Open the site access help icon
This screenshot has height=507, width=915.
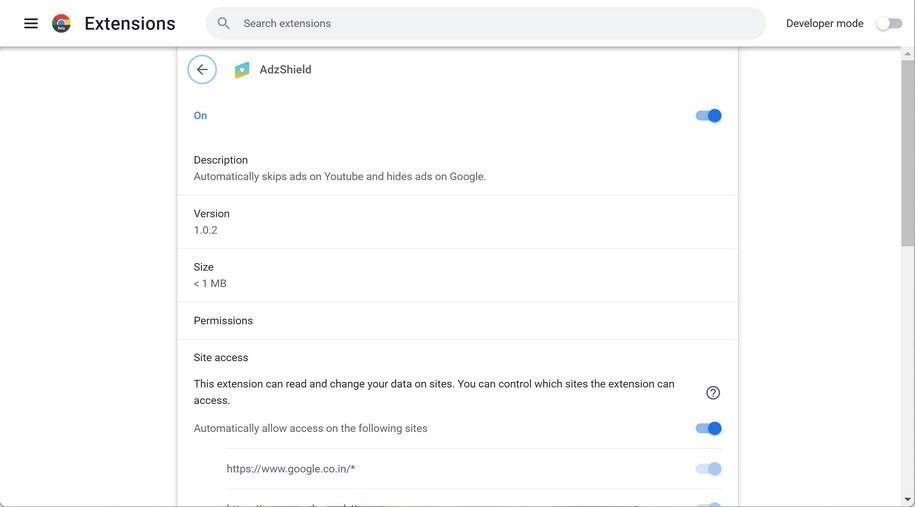click(713, 393)
